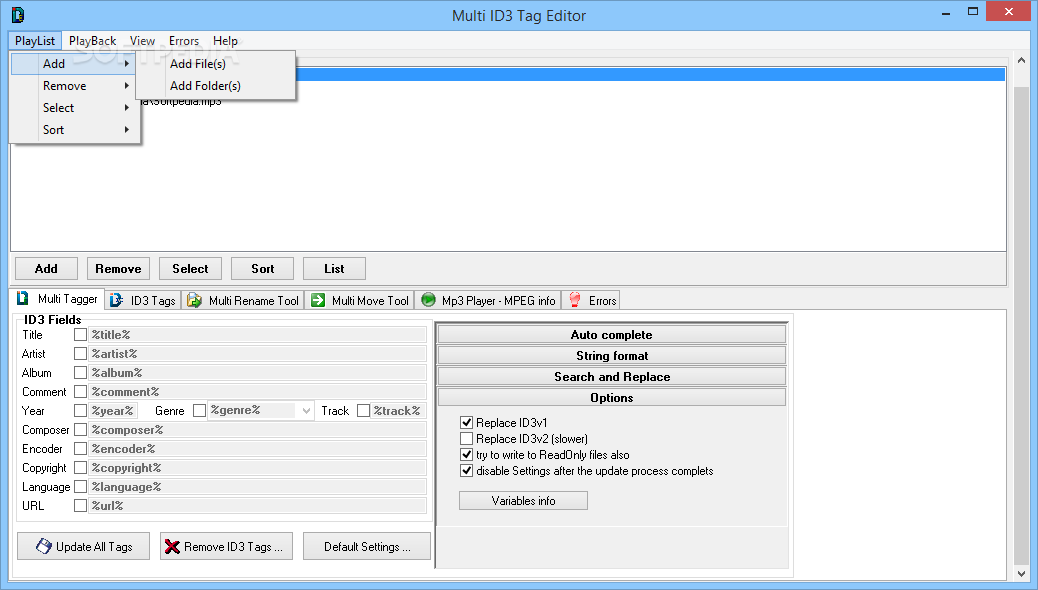Click the %artist% input field
1038x590 pixels.
258,354
